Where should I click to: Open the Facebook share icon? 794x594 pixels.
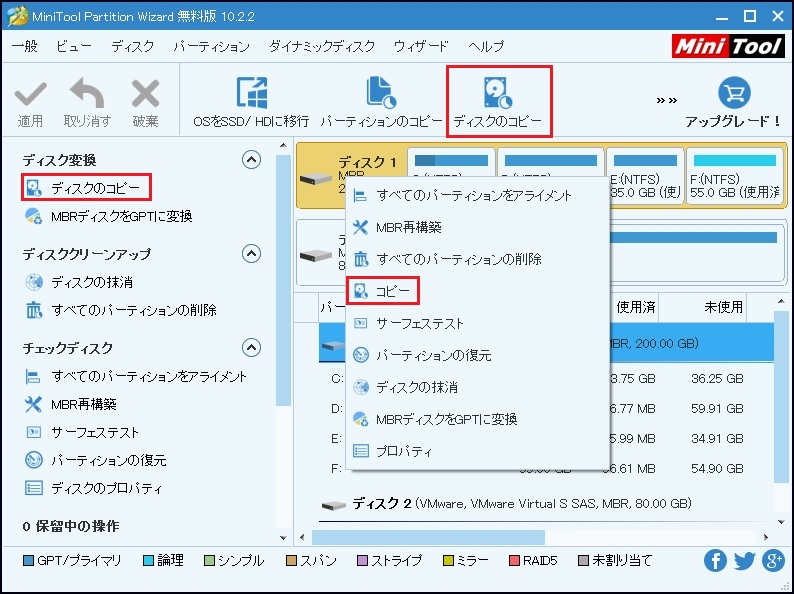pos(715,561)
